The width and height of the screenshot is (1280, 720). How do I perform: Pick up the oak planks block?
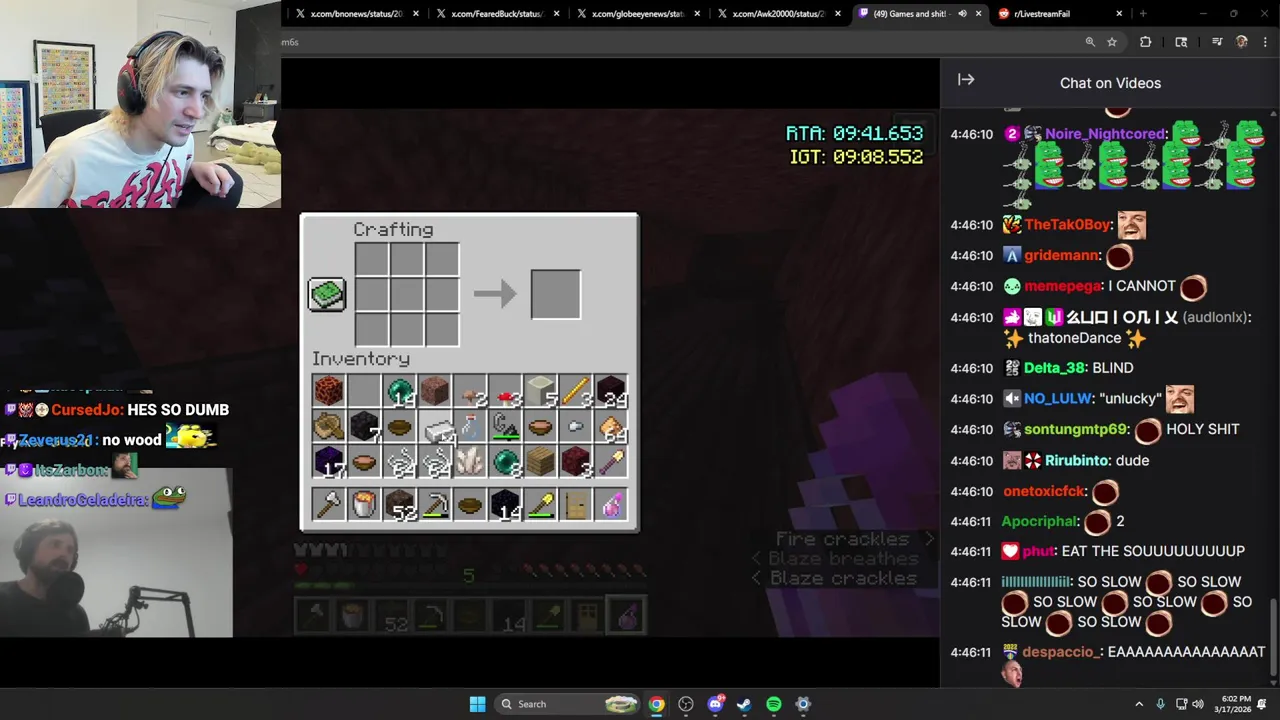(x=541, y=462)
